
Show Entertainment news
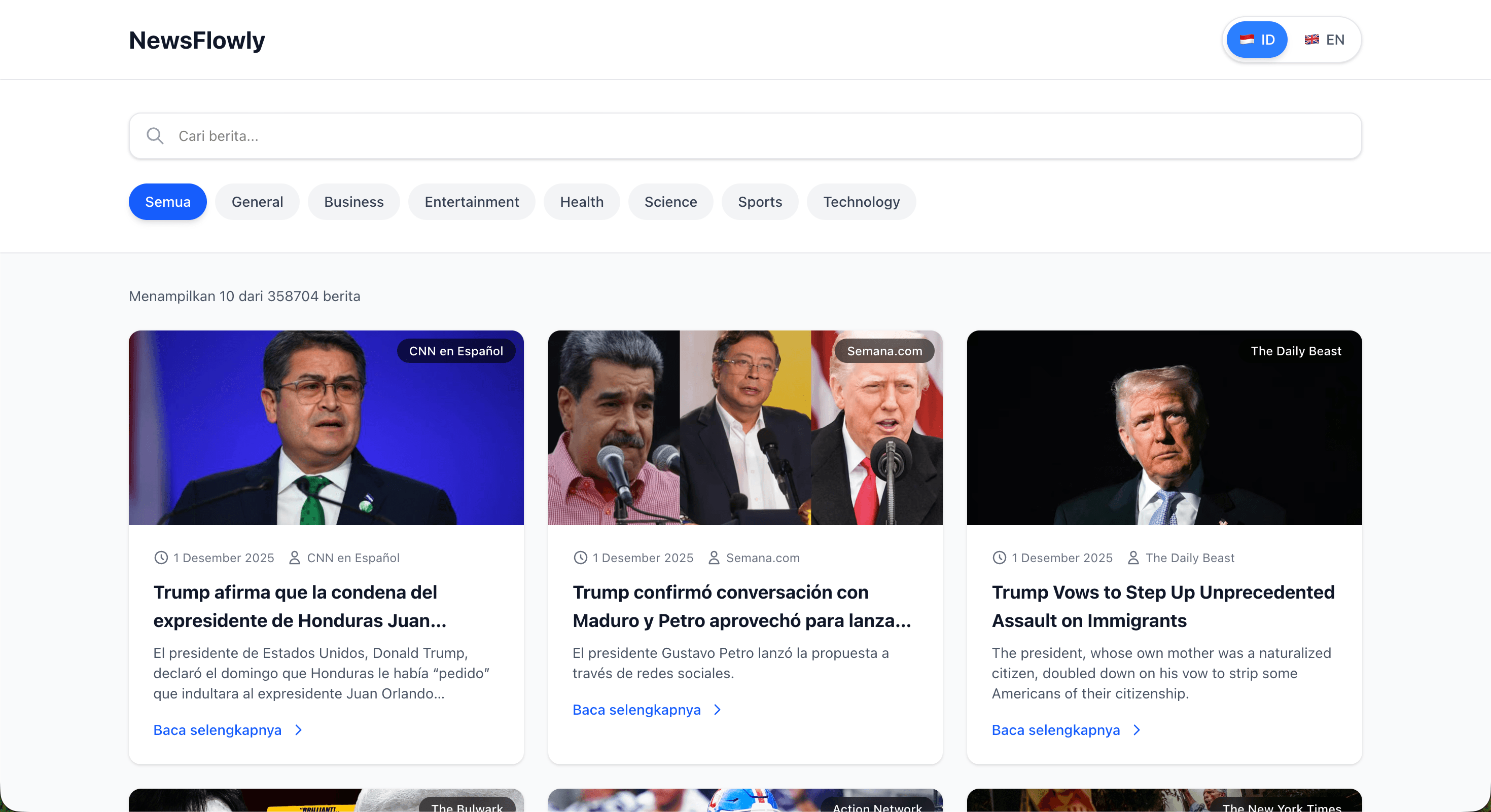click(472, 202)
